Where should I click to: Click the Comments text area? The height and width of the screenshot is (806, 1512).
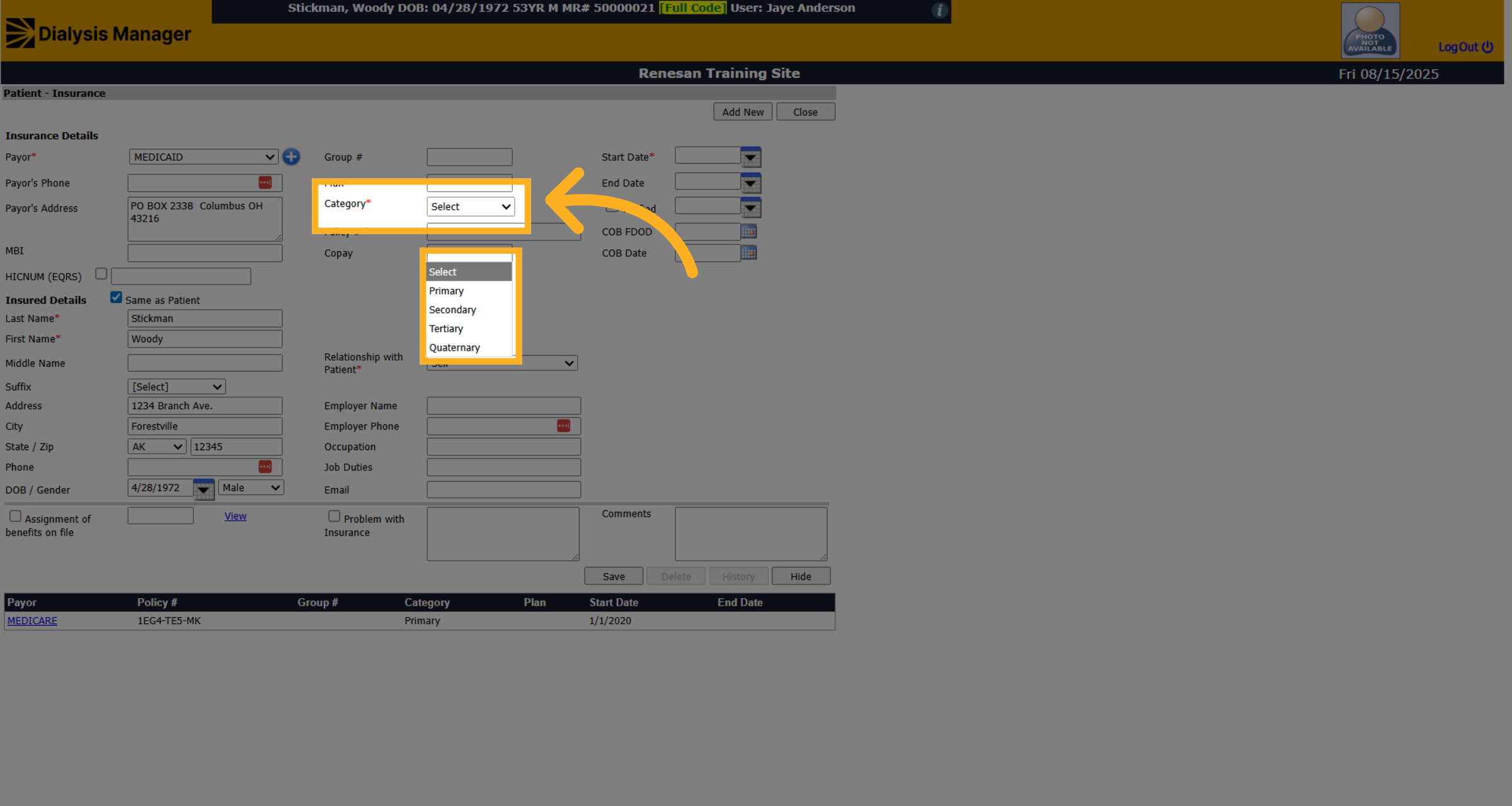751,534
